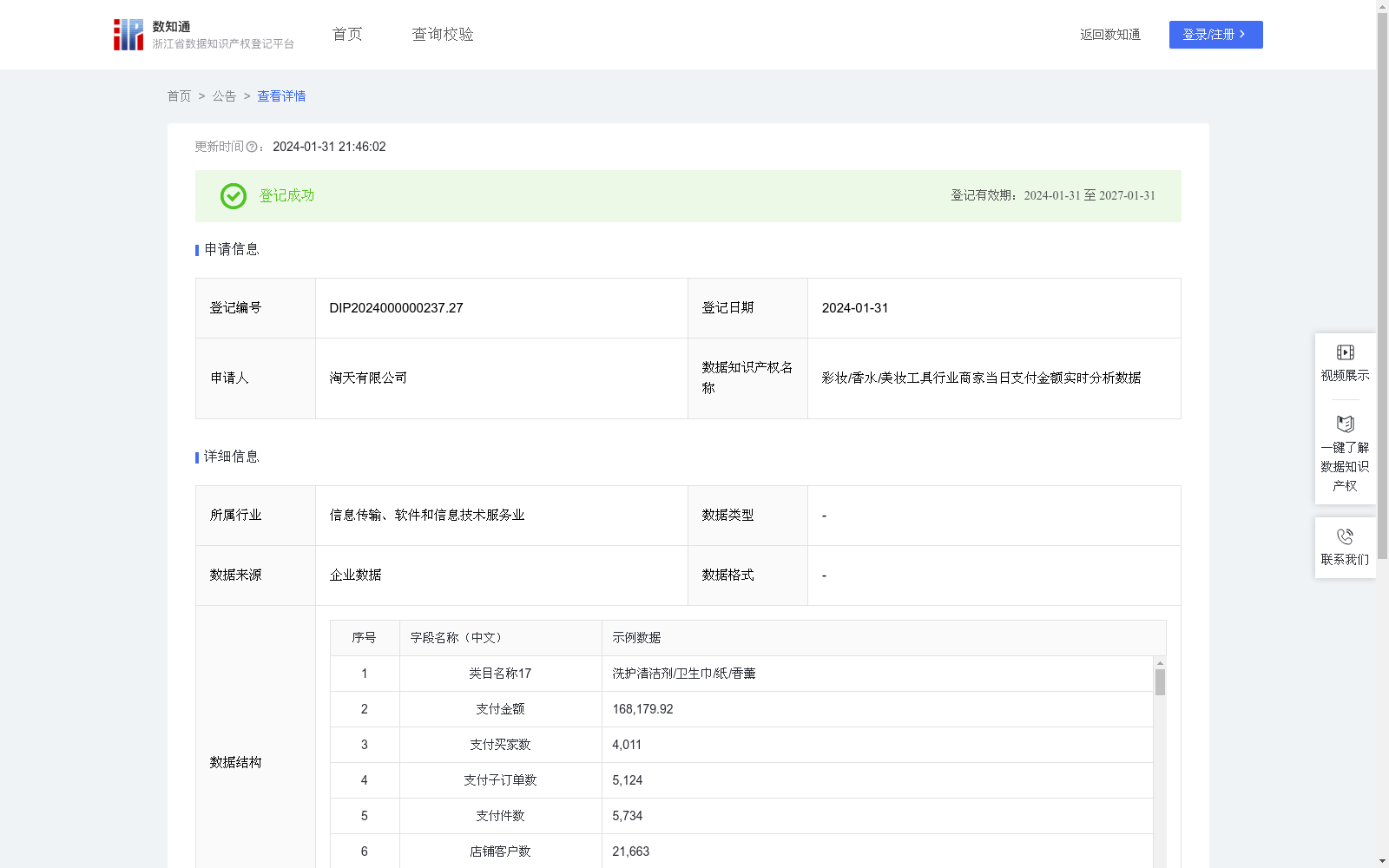
Task: Click the 一键了解数据知识产权 book icon
Action: pyautogui.click(x=1345, y=424)
